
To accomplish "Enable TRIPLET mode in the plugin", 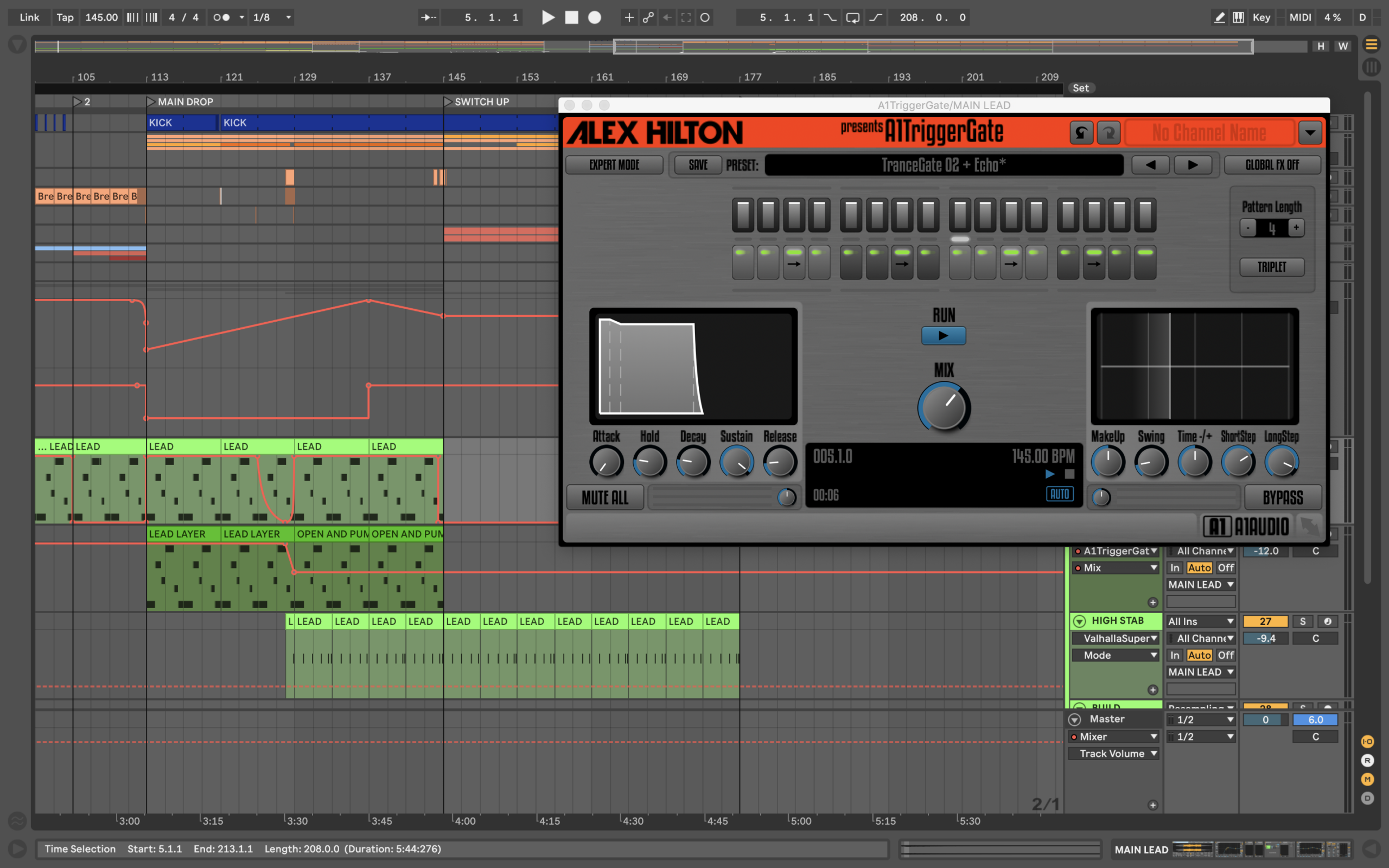I will pos(1271,267).
